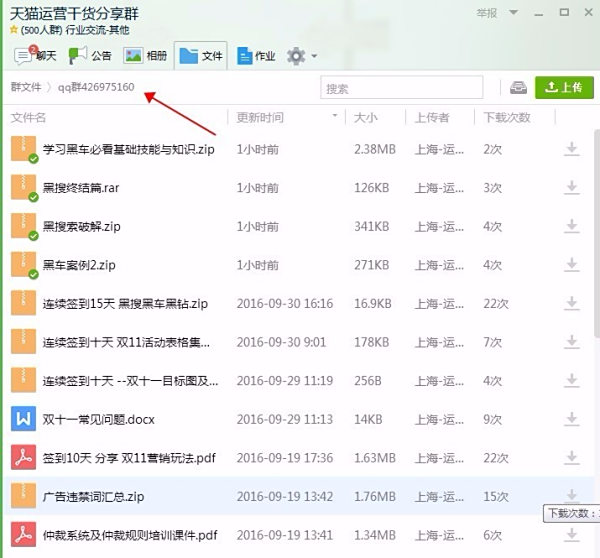Download 连续签到15天 黑搜黑车黑钻.zip

pyautogui.click(x=572, y=303)
